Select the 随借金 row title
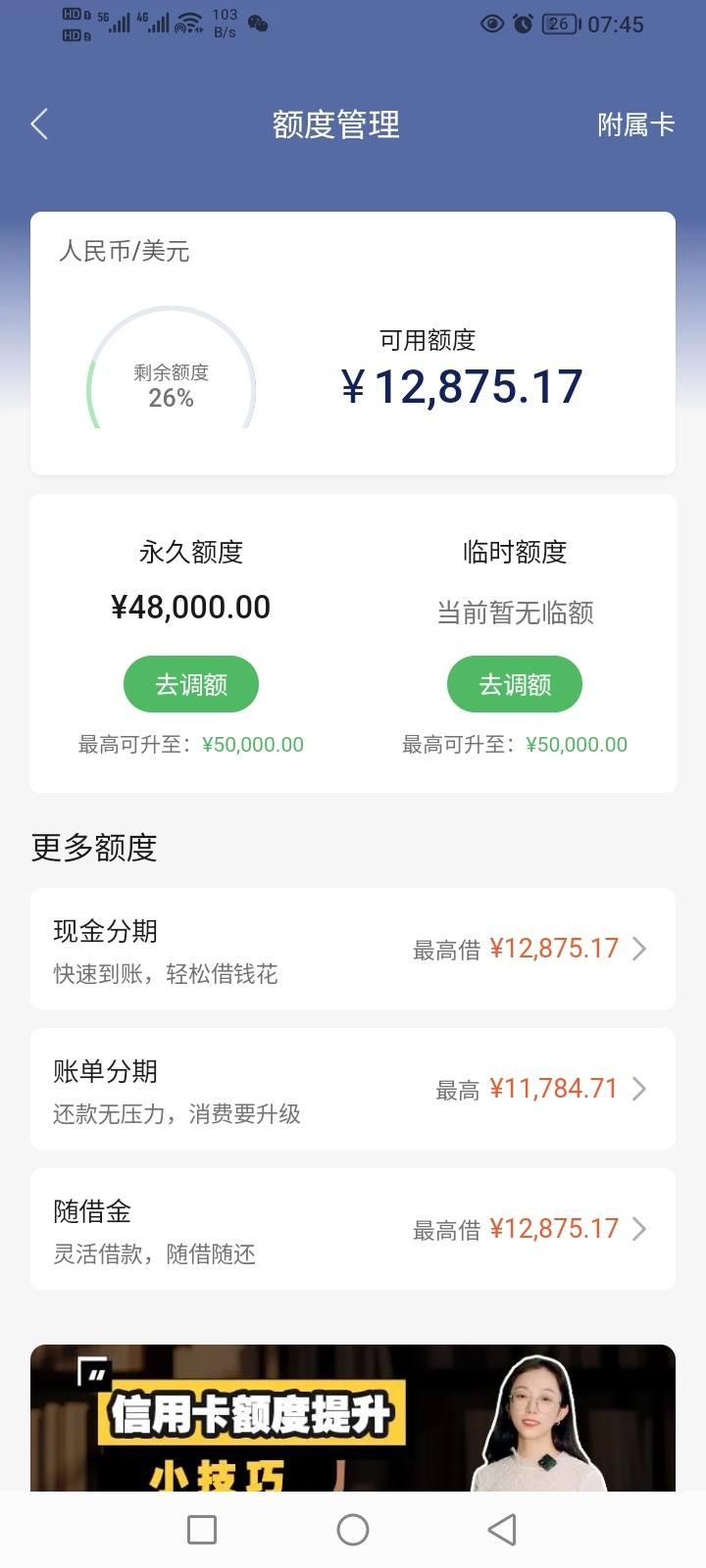The width and height of the screenshot is (706, 1568). coord(92,1211)
